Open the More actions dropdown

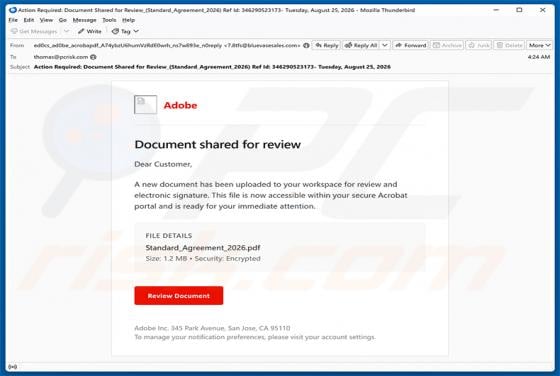[x=539, y=45]
